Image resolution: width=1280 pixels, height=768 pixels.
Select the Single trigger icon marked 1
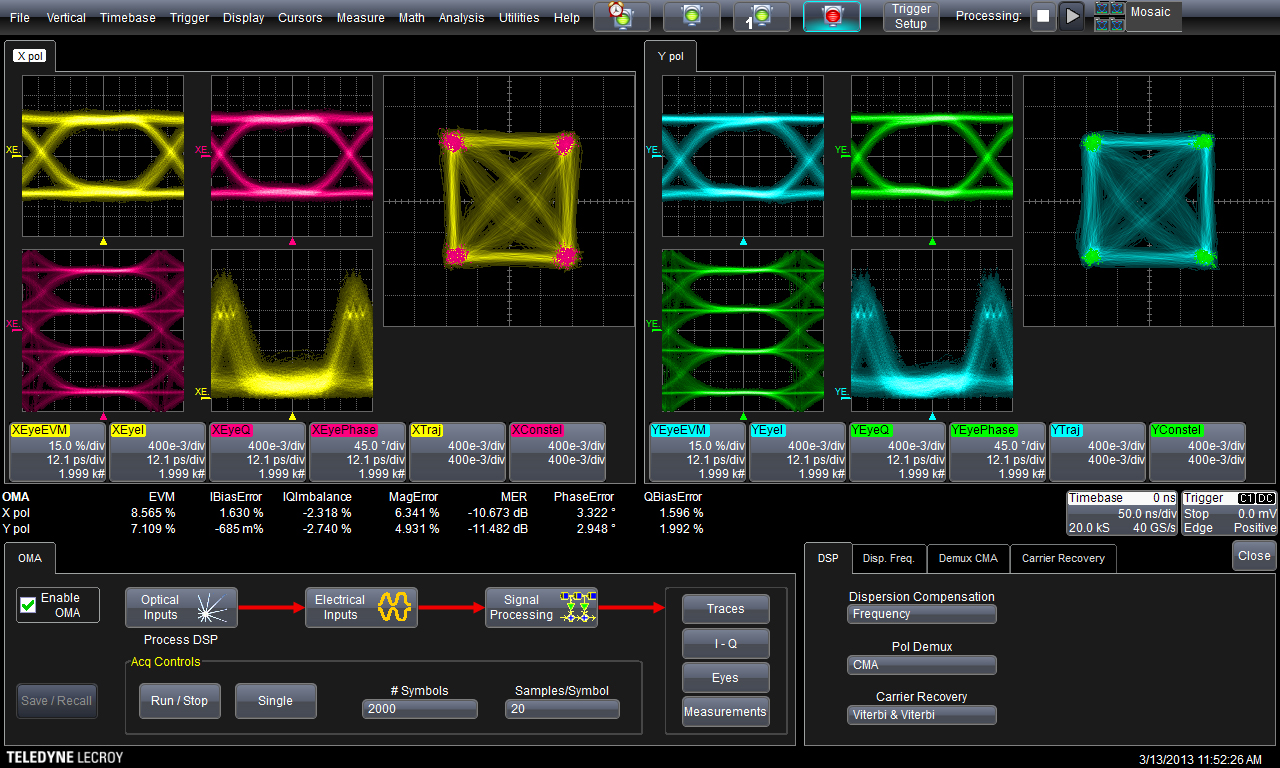(761, 16)
